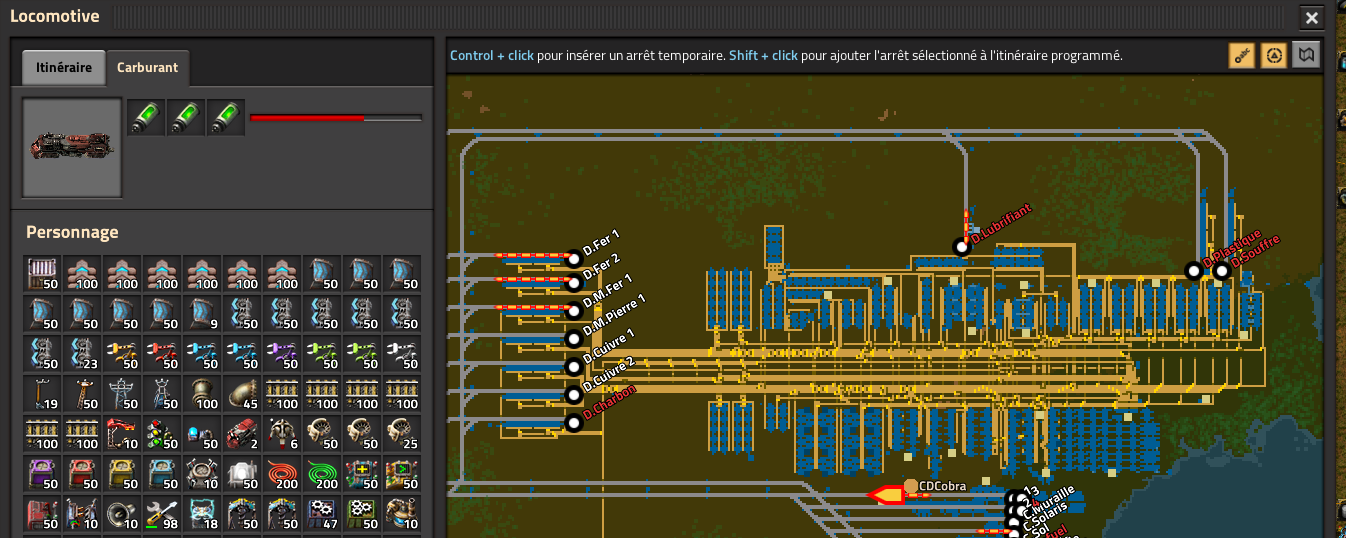Viewport: 1346px width, 538px height.
Task: Select the repair pack stack of 98
Action: coord(162,514)
